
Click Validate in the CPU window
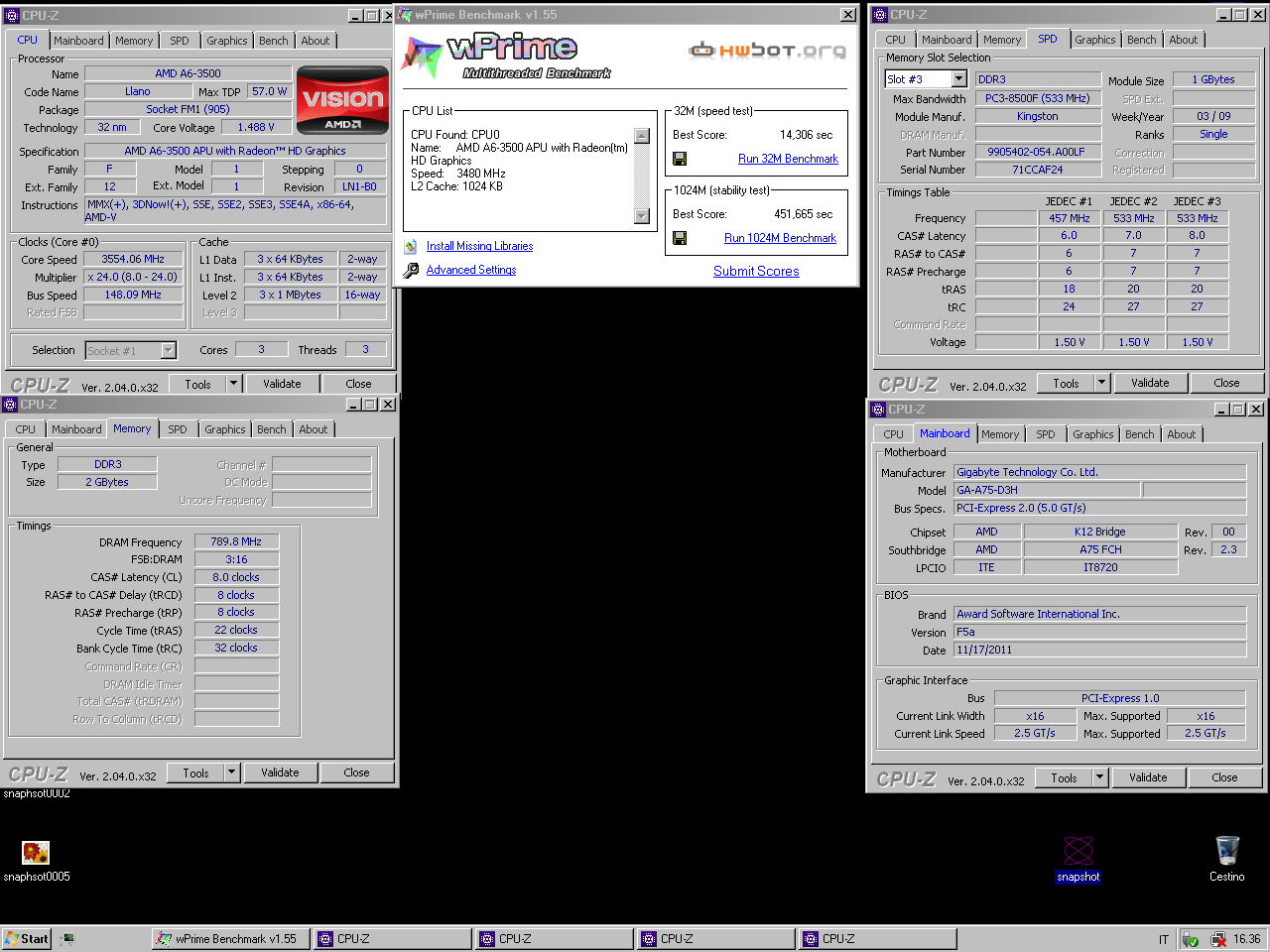pyautogui.click(x=282, y=384)
